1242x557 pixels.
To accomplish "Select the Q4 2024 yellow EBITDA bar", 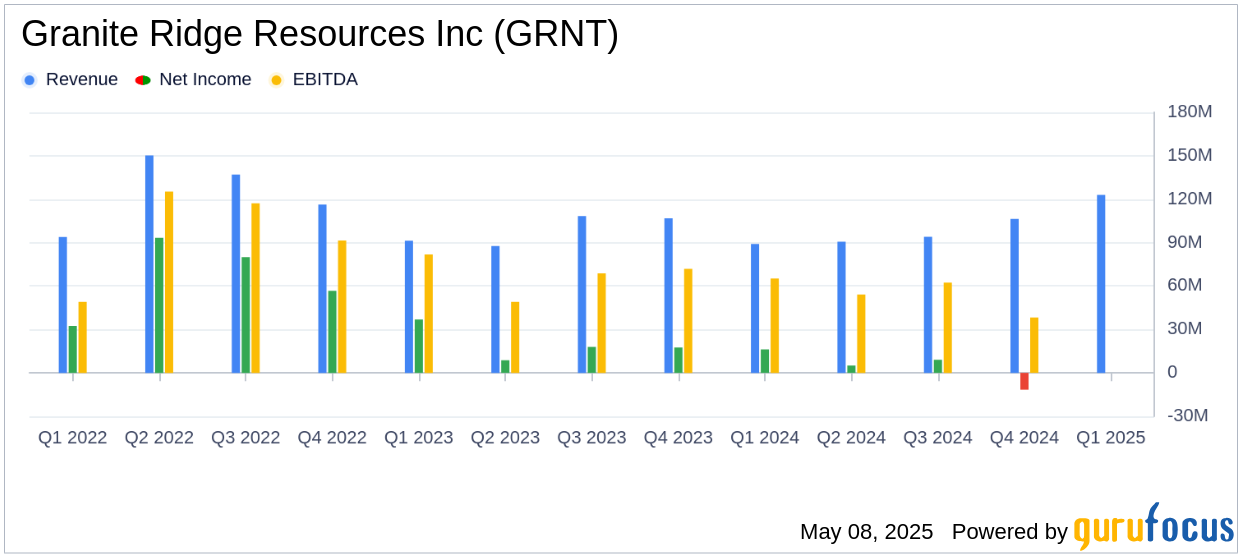I will [x=1034, y=345].
